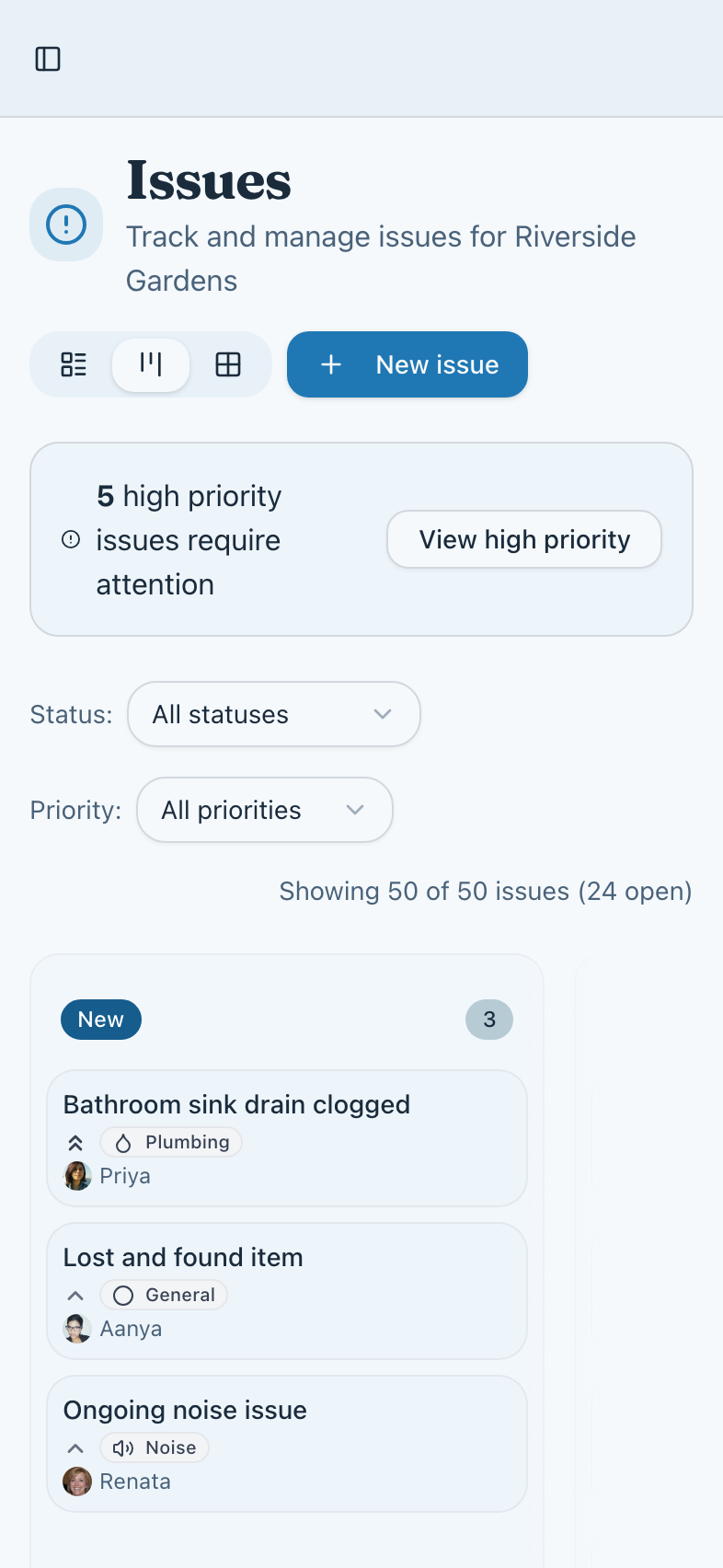723x1568 pixels.
Task: Click the alert icon beside the Issues heading
Action: click(x=65, y=224)
